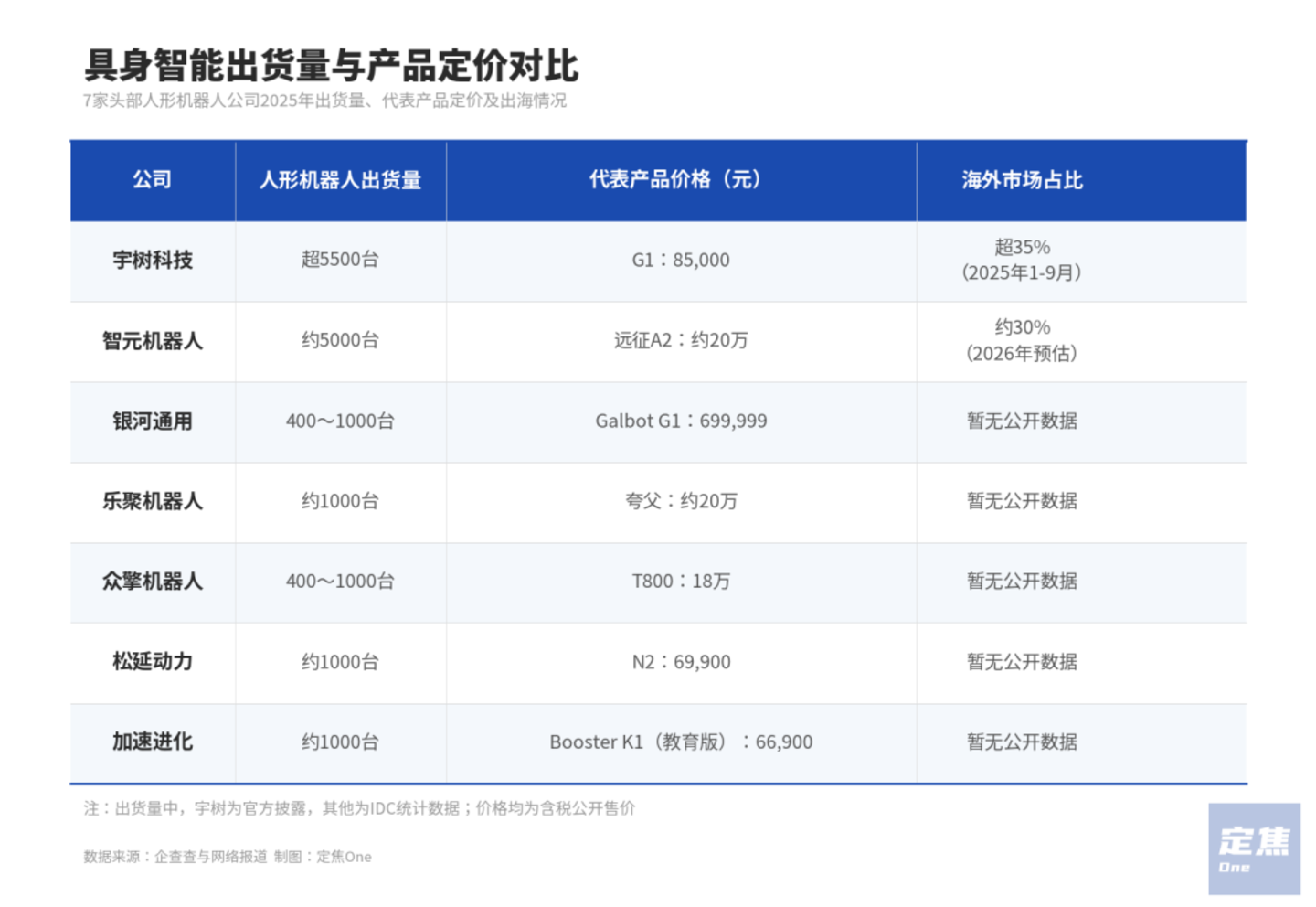Click 暂无公开数据 in the 乐聚机器人 row
Viewport: 1316px width, 907px height.
pyautogui.click(x=1022, y=501)
